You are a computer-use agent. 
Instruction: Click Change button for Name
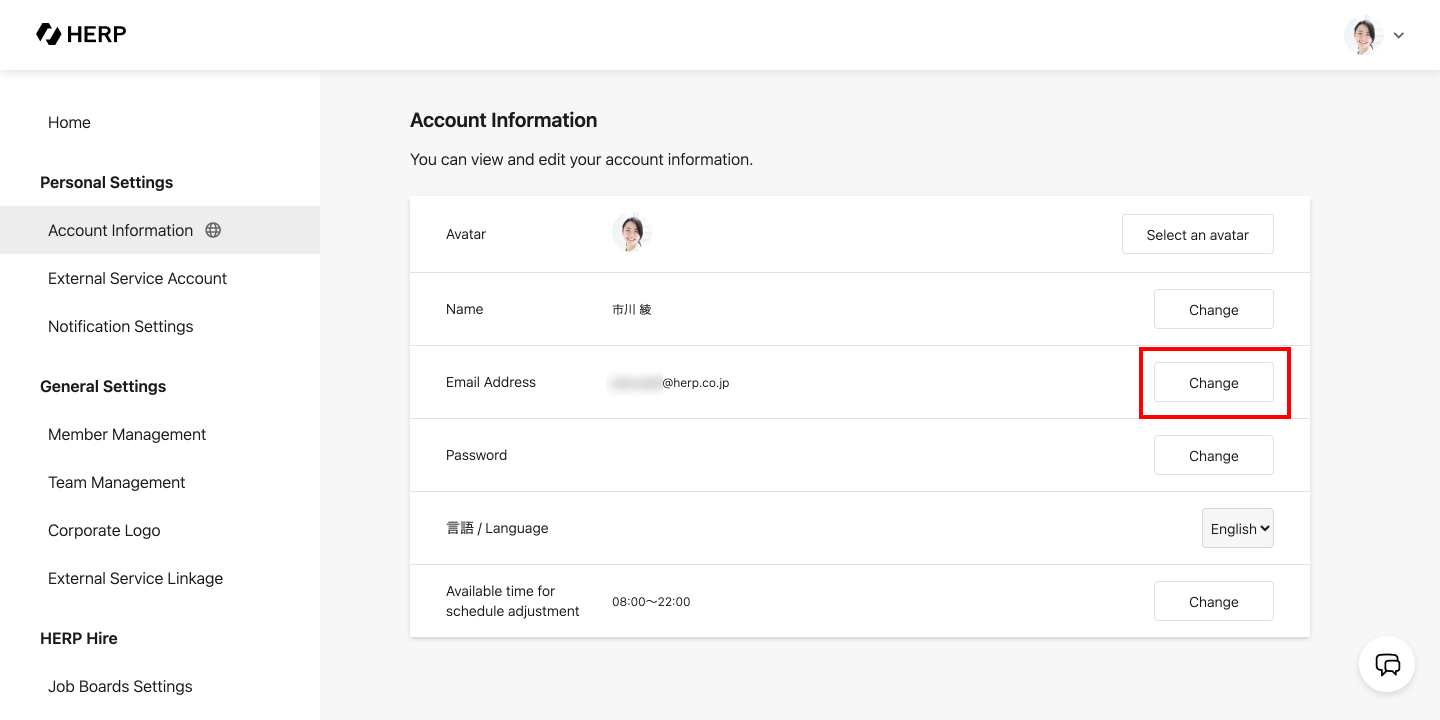coord(1213,310)
